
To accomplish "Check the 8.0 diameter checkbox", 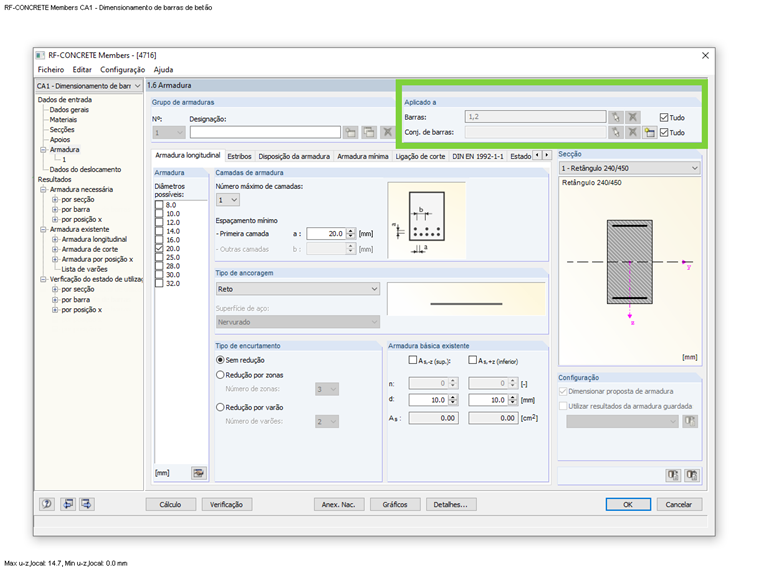I will point(159,205).
